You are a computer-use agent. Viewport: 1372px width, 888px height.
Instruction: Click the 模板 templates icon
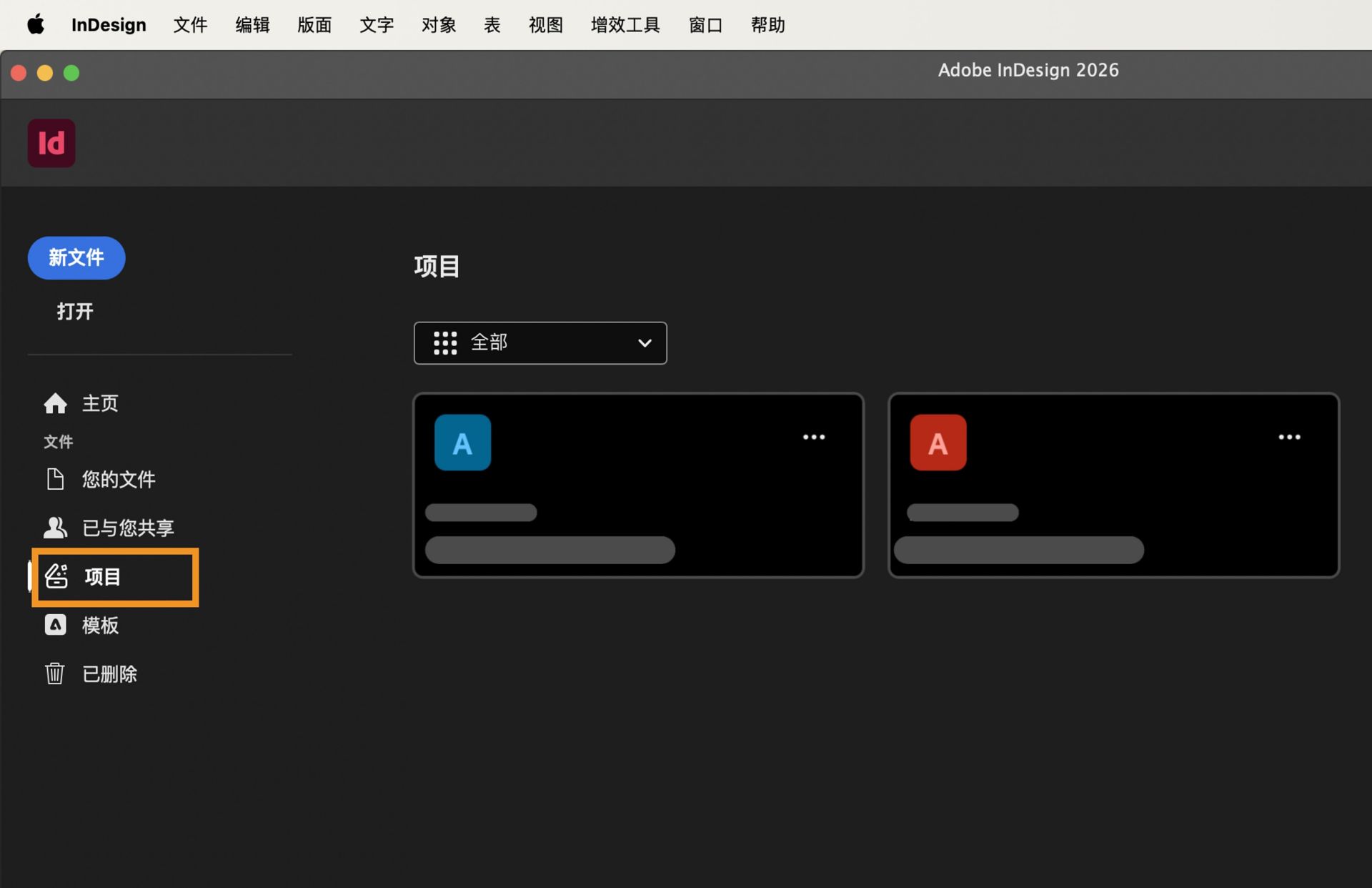coord(55,624)
